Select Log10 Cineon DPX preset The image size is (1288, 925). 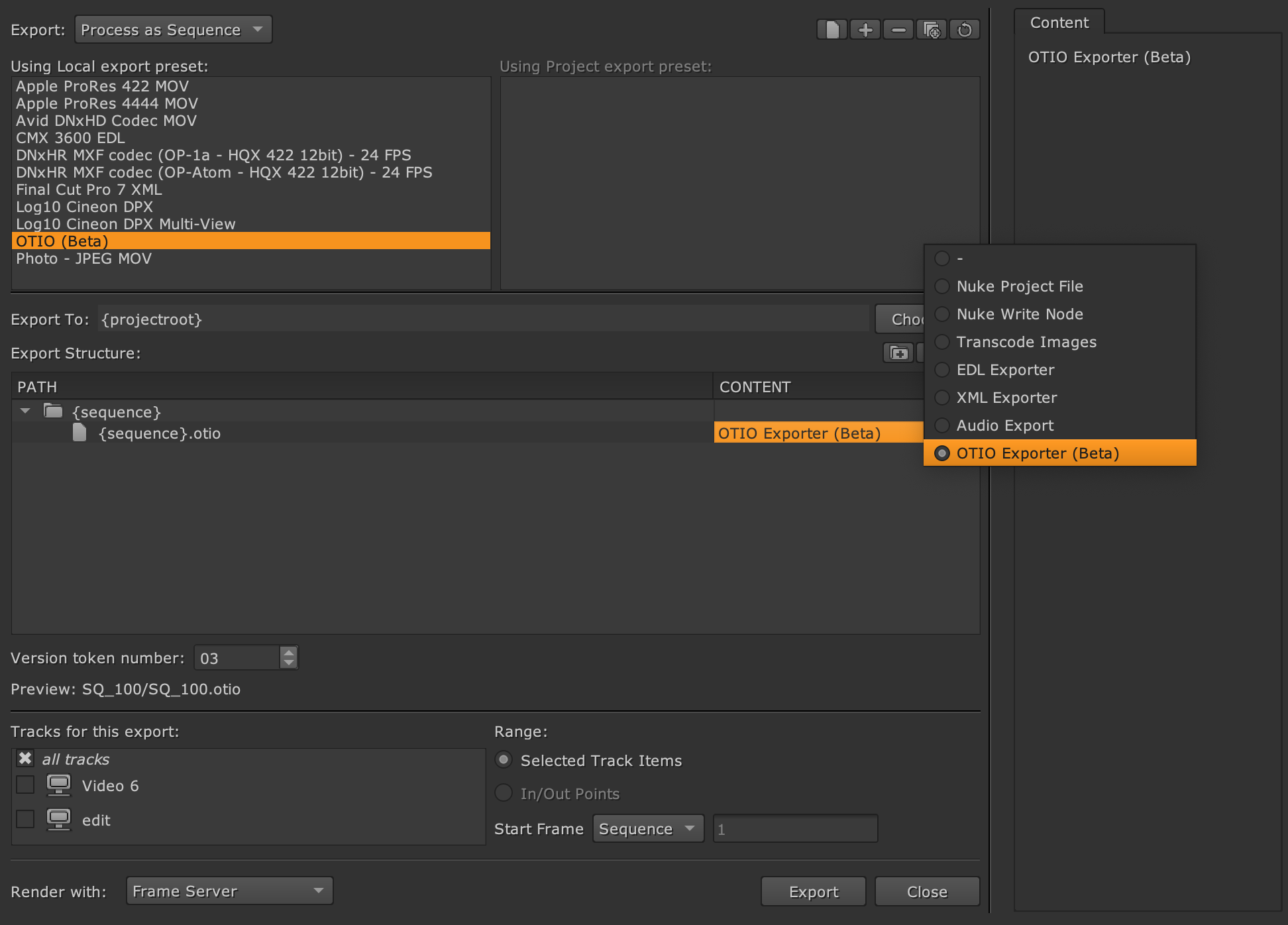click(x=251, y=207)
